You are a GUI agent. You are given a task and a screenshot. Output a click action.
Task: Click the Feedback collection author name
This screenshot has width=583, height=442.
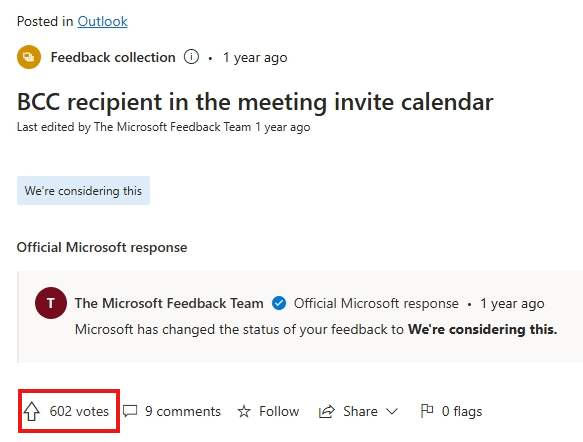pyautogui.click(x=113, y=57)
